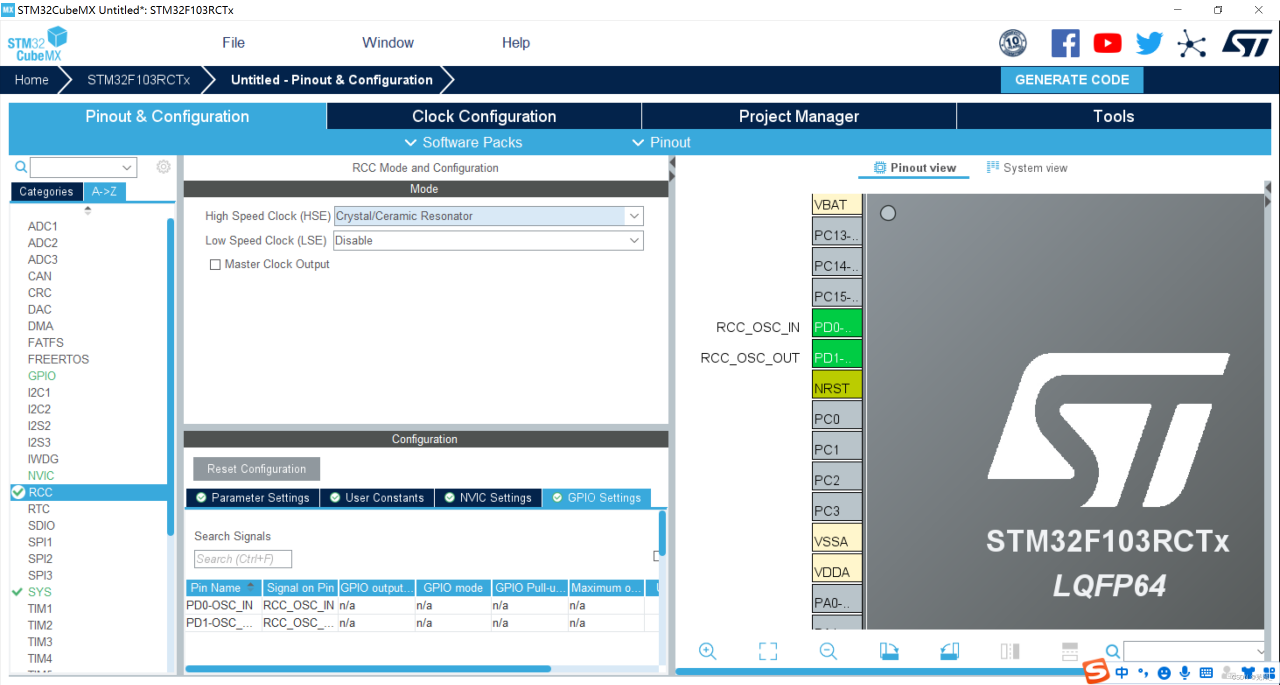Open the User Constants tab
This screenshot has height=685, width=1280.
coord(377,498)
